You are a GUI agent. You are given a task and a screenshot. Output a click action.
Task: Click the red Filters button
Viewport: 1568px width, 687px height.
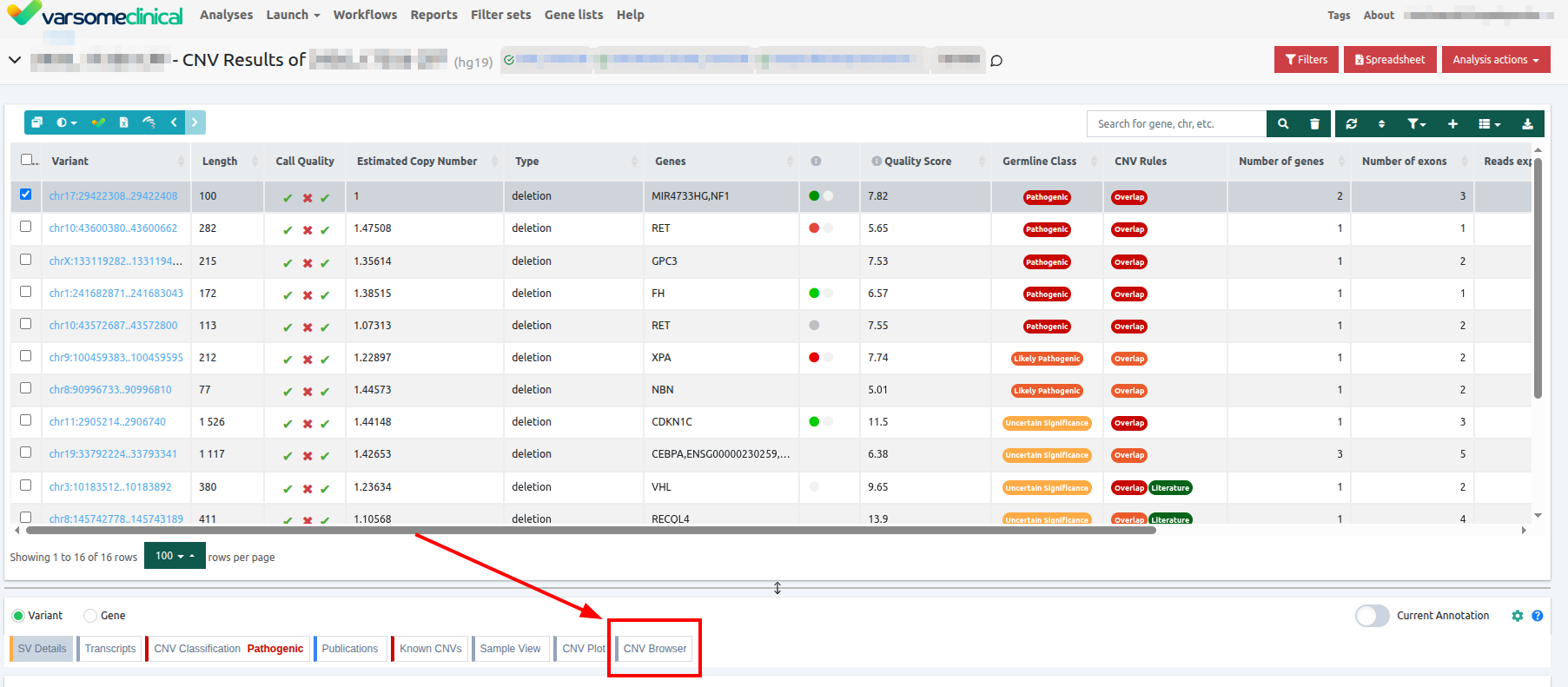1306,60
